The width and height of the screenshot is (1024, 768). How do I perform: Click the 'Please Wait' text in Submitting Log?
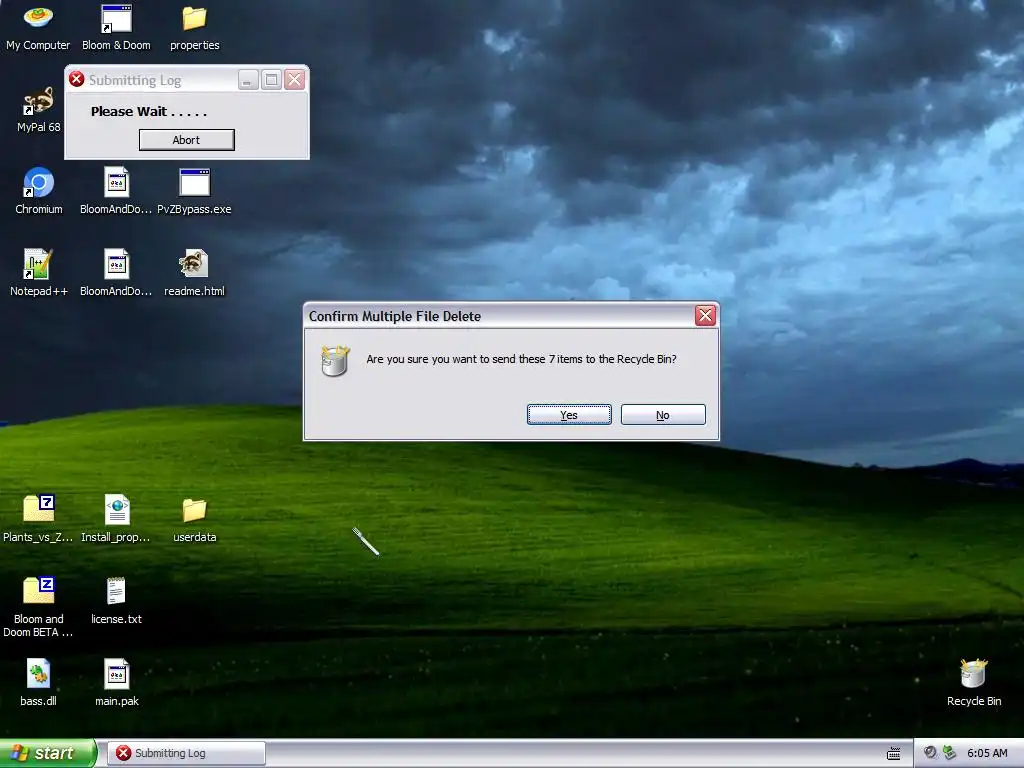149,112
